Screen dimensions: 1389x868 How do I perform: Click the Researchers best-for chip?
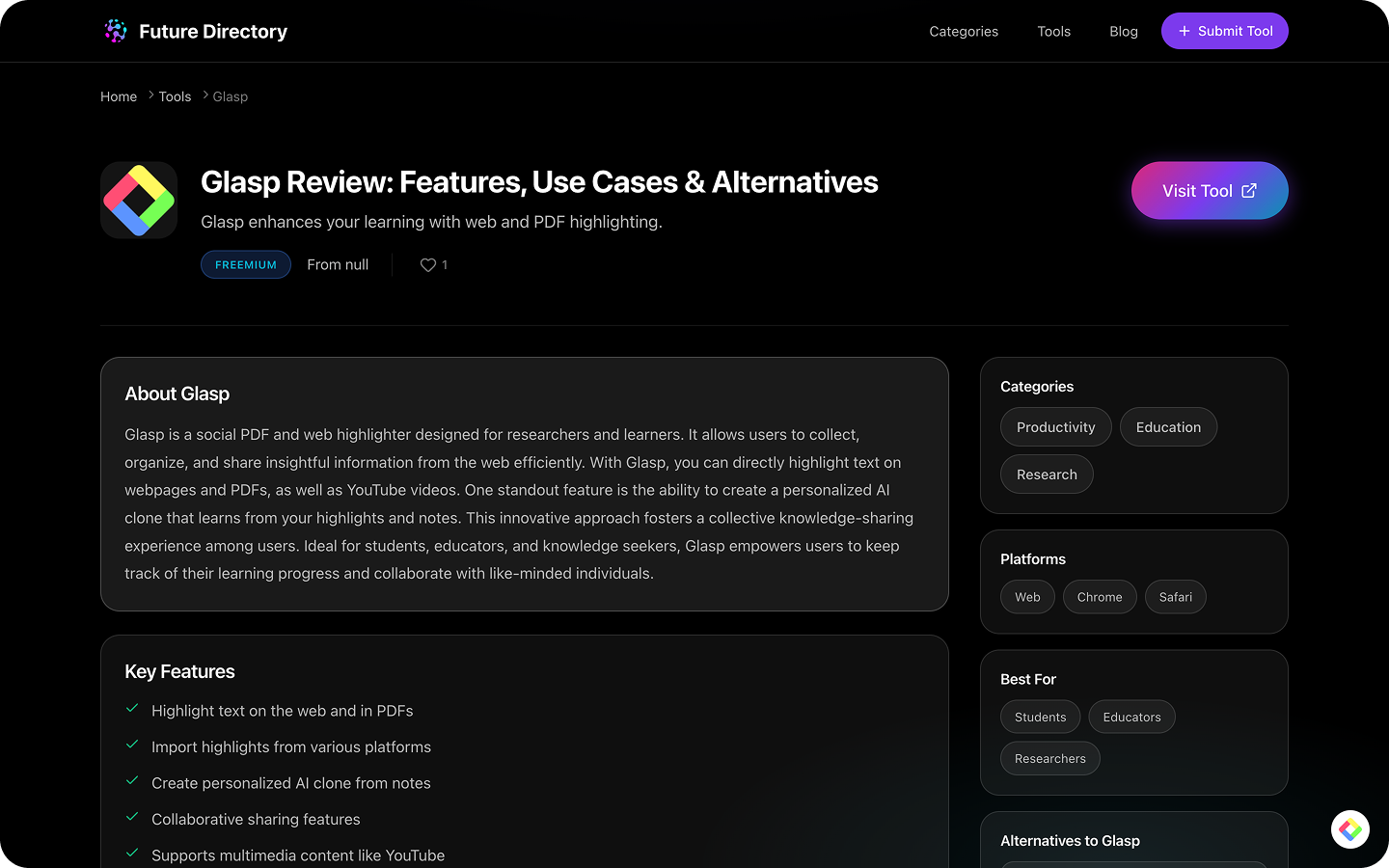(1050, 758)
